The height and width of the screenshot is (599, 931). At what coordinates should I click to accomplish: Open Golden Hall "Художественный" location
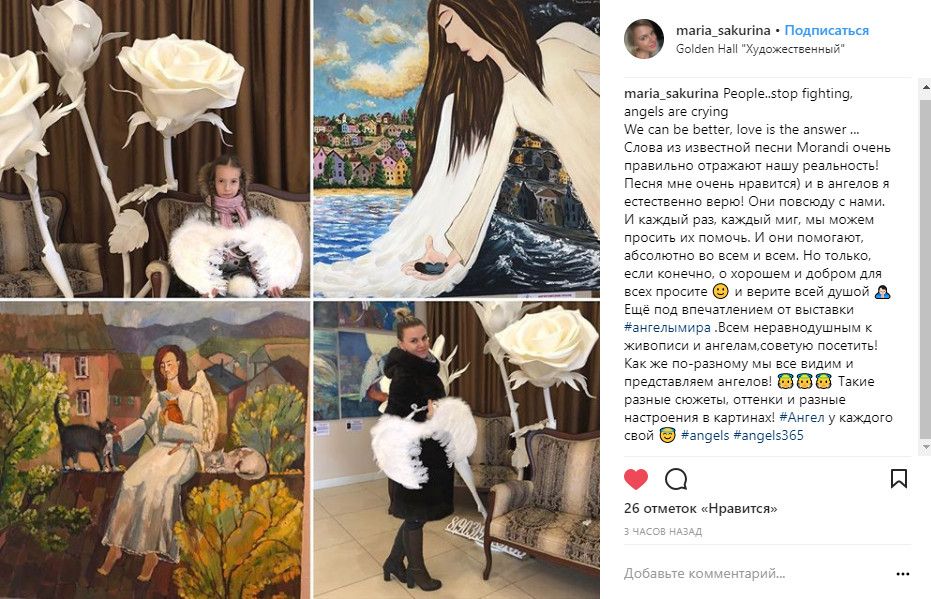tap(760, 49)
